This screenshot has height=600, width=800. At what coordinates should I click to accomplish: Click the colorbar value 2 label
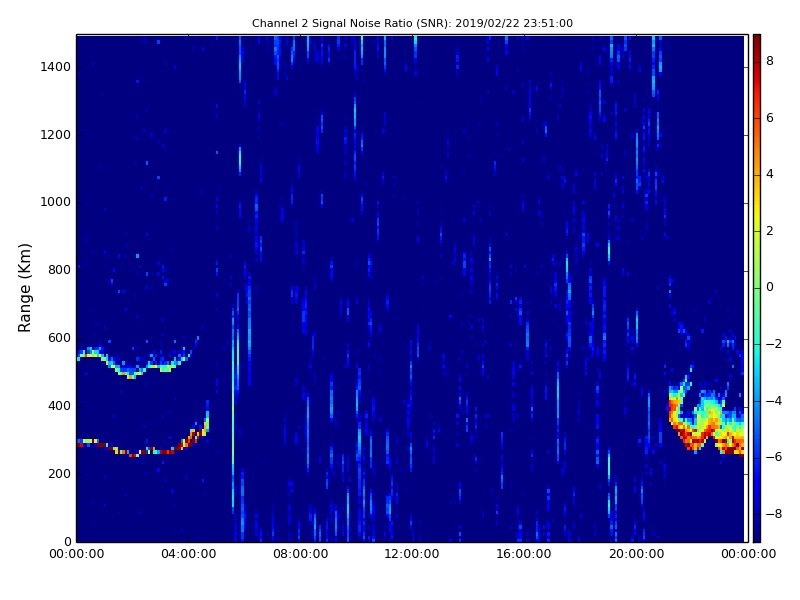tap(770, 231)
